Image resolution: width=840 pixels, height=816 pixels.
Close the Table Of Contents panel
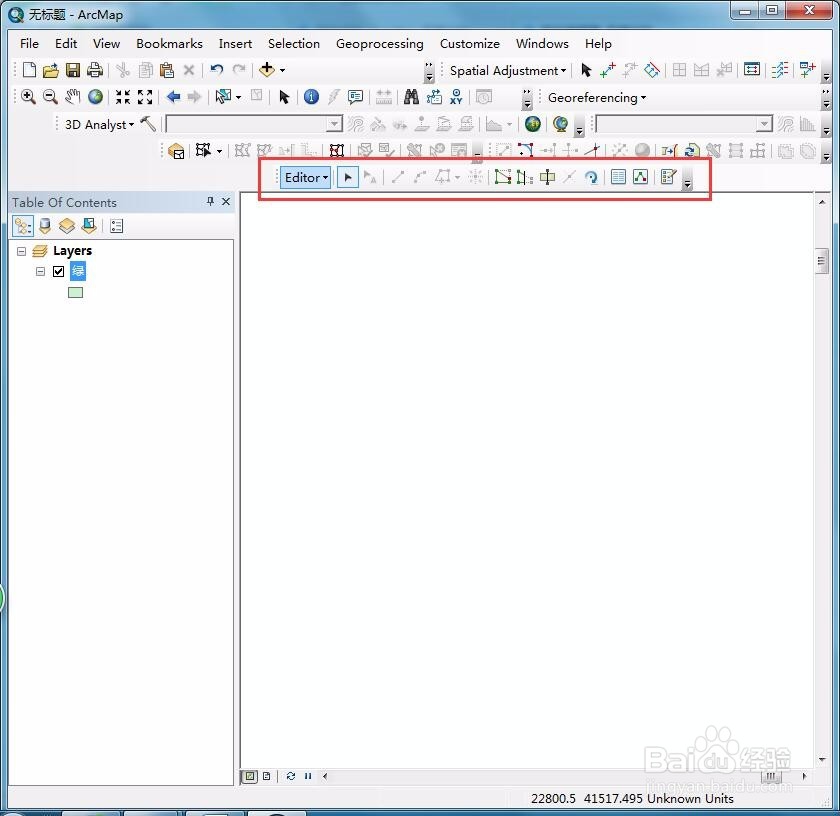point(226,201)
